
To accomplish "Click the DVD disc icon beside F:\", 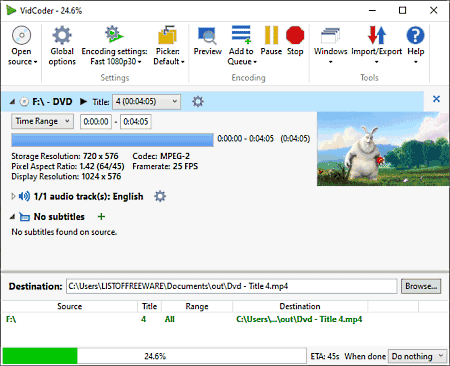I will coord(24,101).
